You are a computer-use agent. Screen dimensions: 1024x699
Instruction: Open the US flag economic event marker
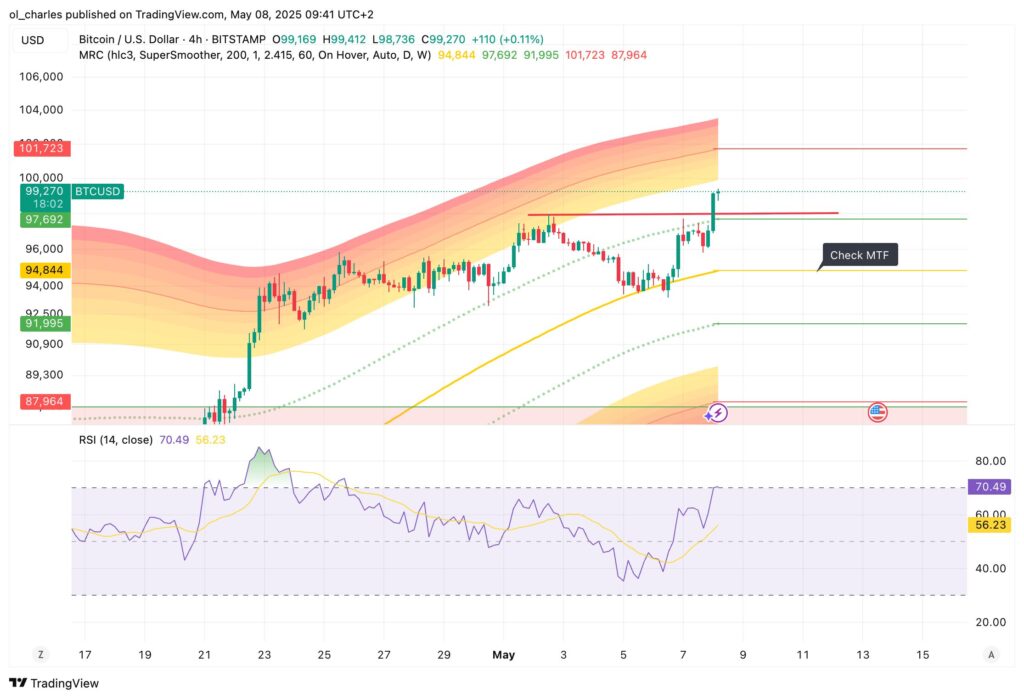tap(877, 411)
